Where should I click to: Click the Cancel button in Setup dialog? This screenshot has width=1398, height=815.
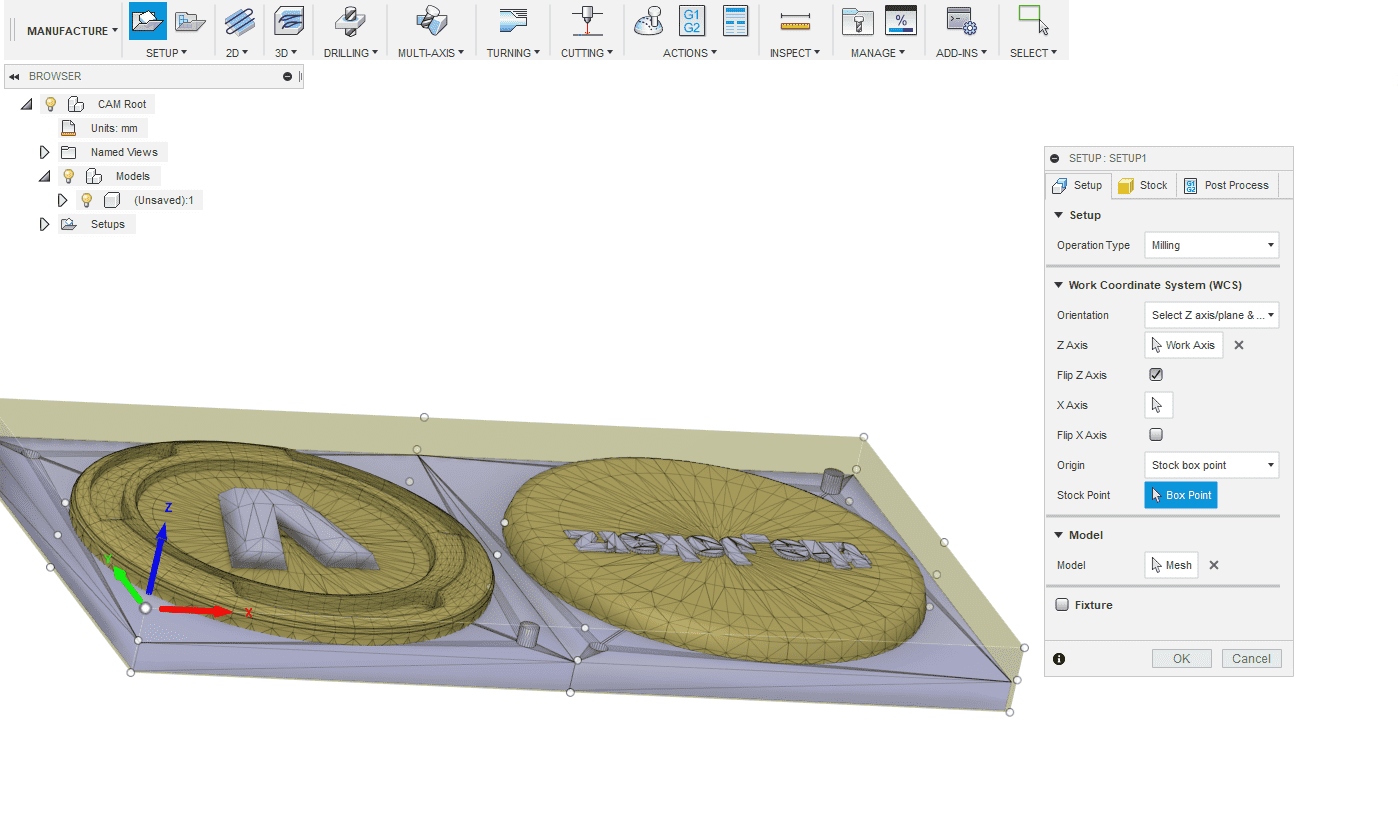tap(1251, 658)
